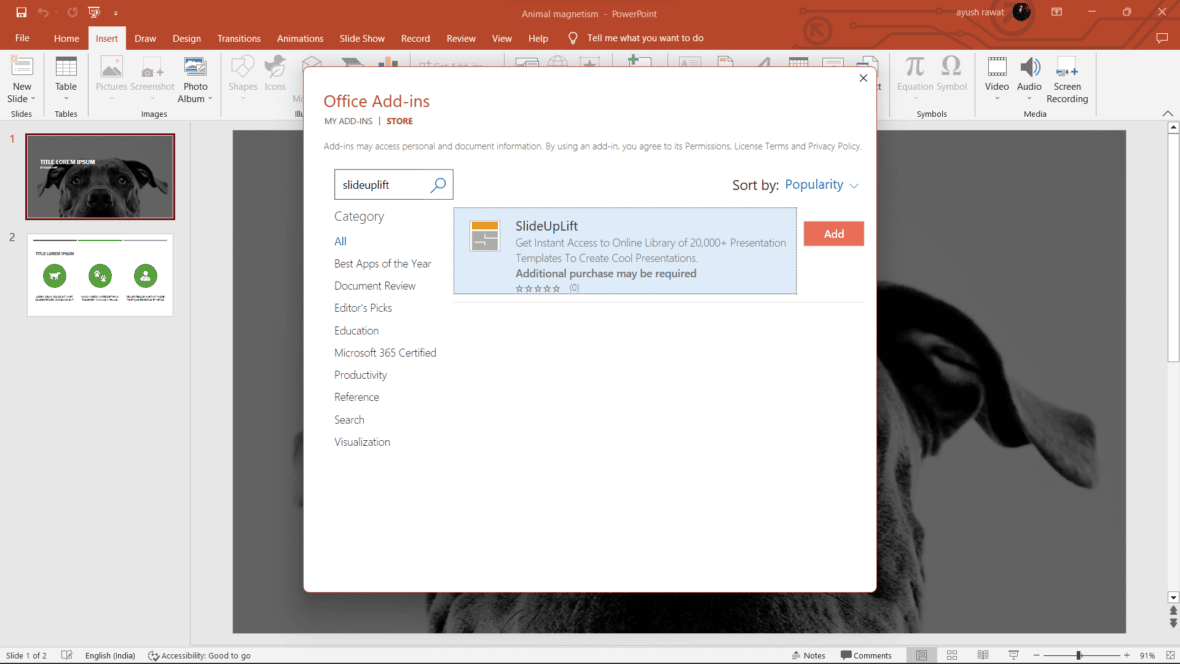Click the New Slide icon

pos(22,68)
